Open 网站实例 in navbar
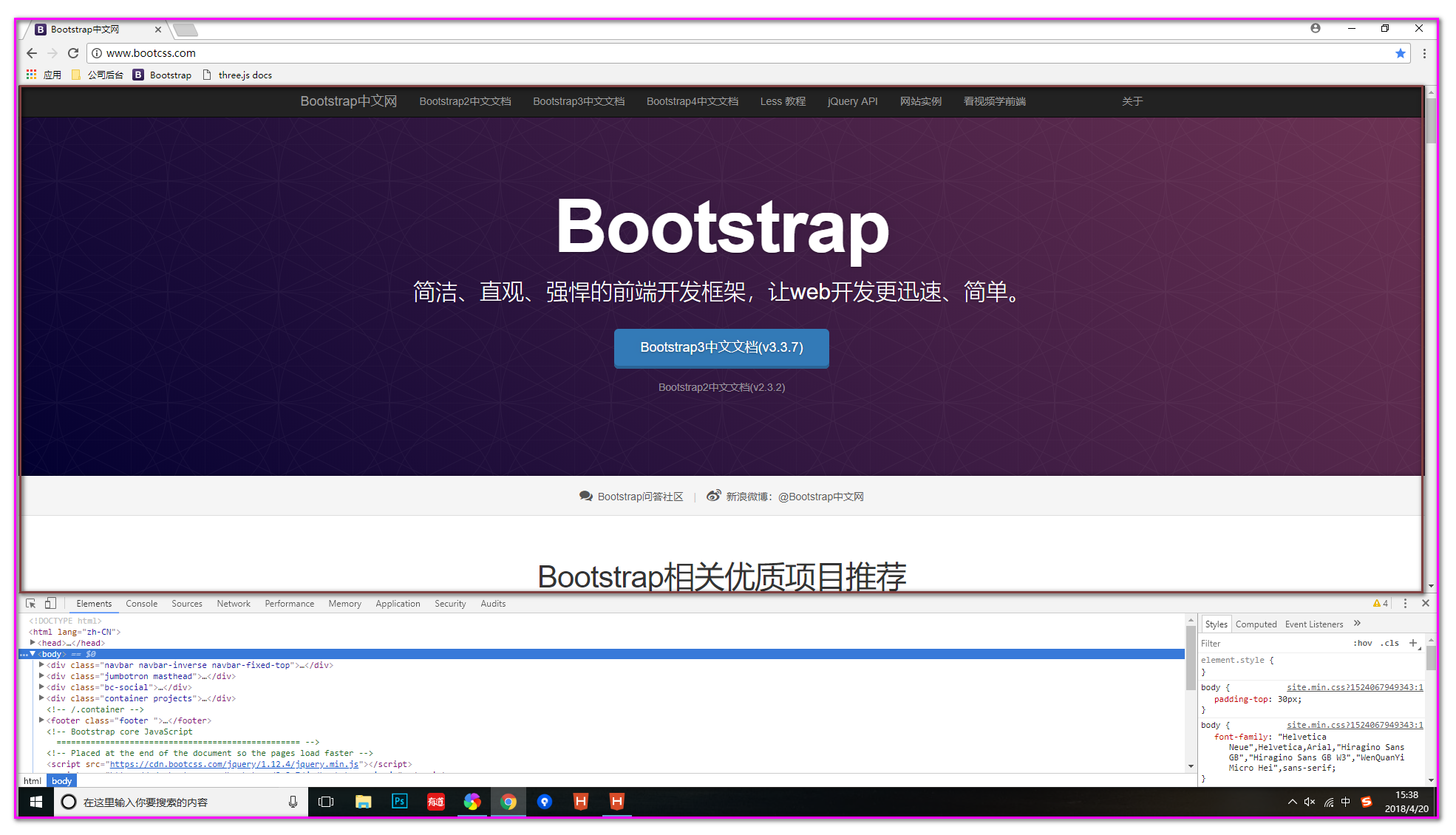The width and height of the screenshot is (1456, 835). (921, 101)
